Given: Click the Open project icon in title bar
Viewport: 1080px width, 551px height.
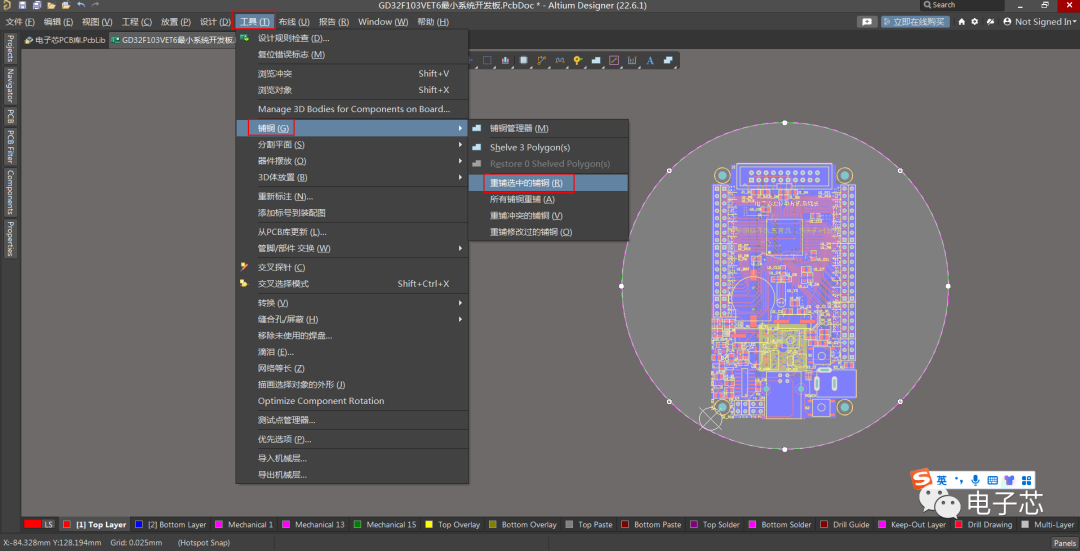Looking at the screenshot, I should (65, 5).
